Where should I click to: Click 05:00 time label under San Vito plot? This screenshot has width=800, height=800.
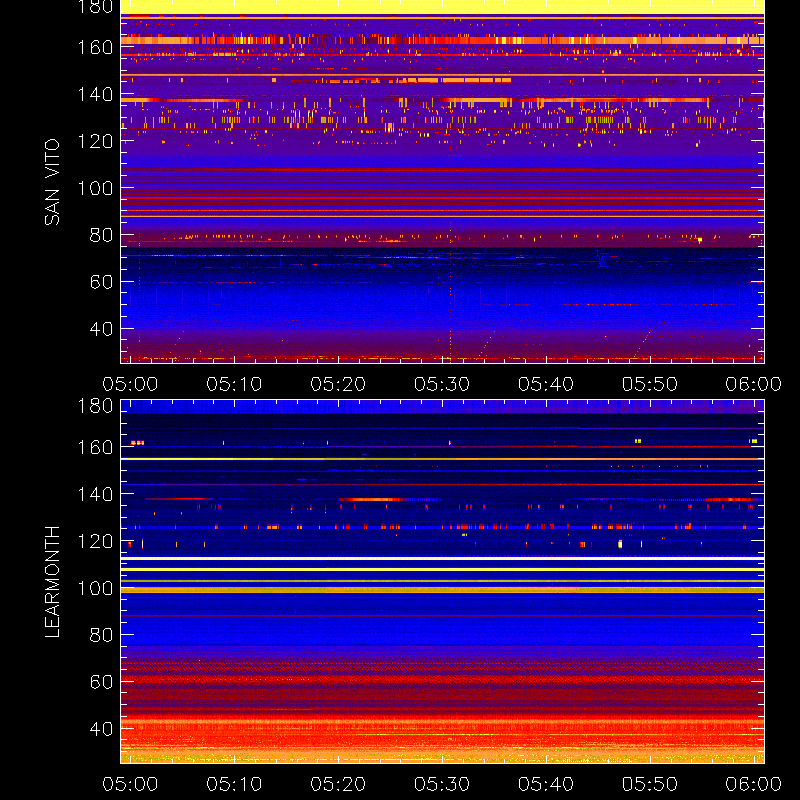[130, 384]
